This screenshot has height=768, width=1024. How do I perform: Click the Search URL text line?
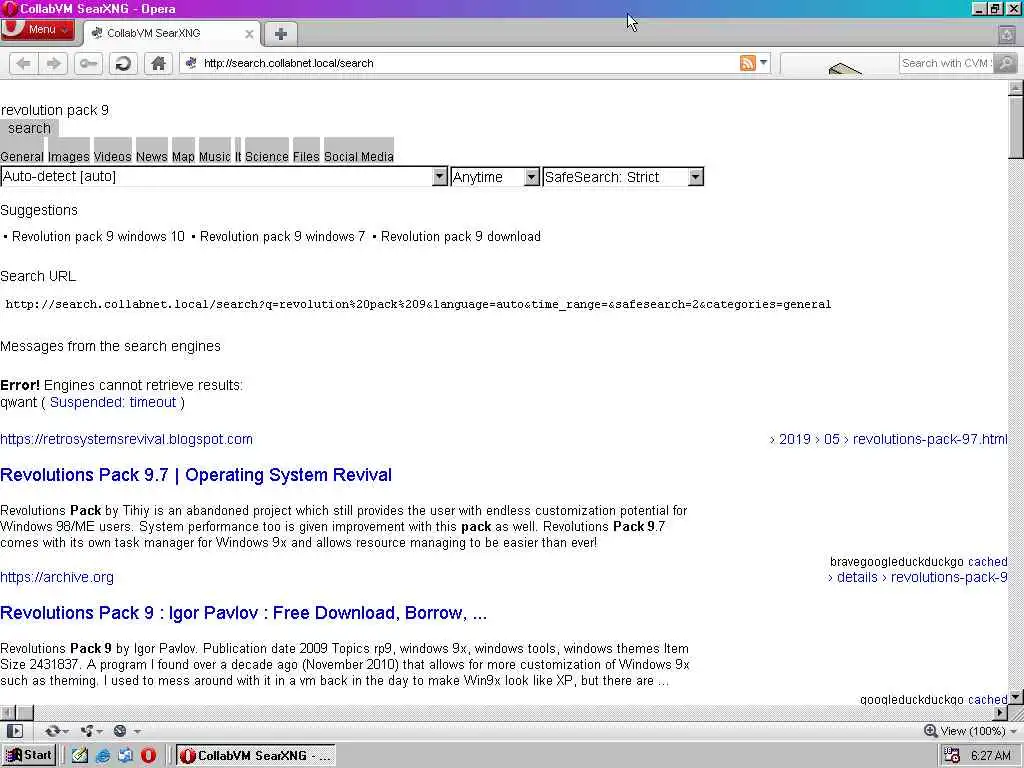click(x=418, y=304)
